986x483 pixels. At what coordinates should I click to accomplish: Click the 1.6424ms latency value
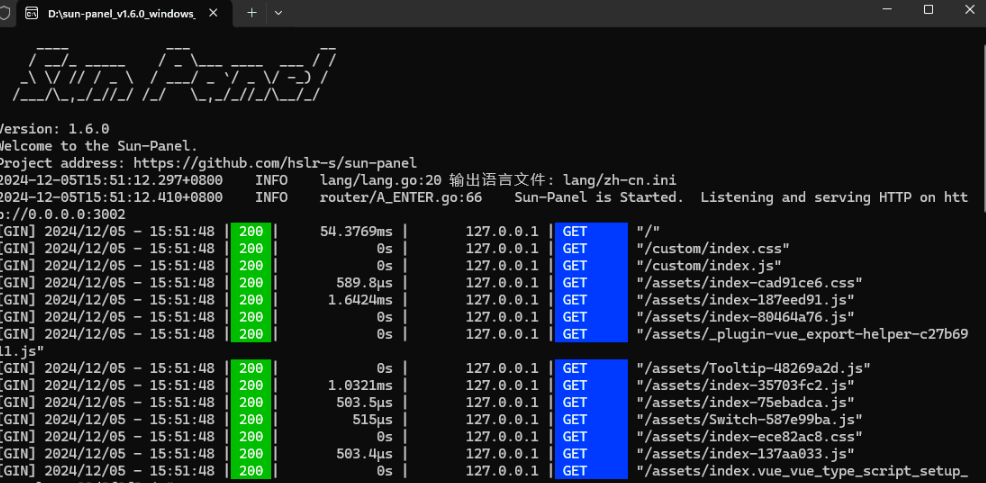[360, 300]
